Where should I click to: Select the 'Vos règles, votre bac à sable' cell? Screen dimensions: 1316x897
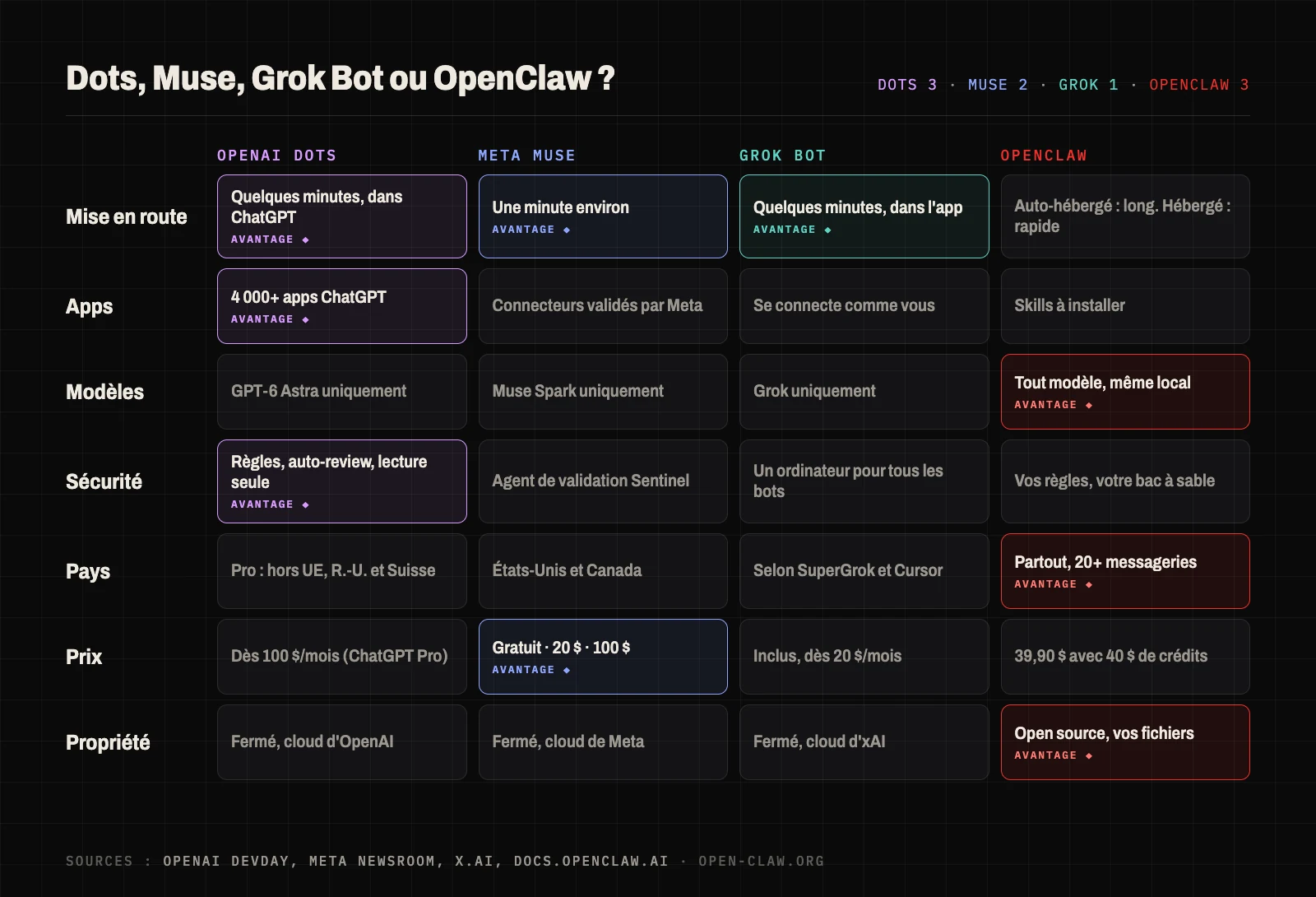[x=1125, y=481]
